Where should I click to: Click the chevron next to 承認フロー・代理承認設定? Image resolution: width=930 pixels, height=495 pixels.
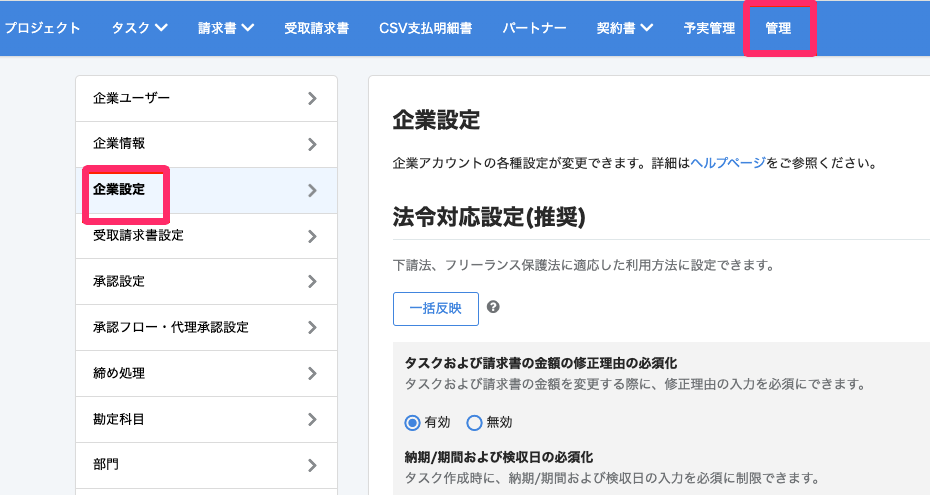coord(313,327)
